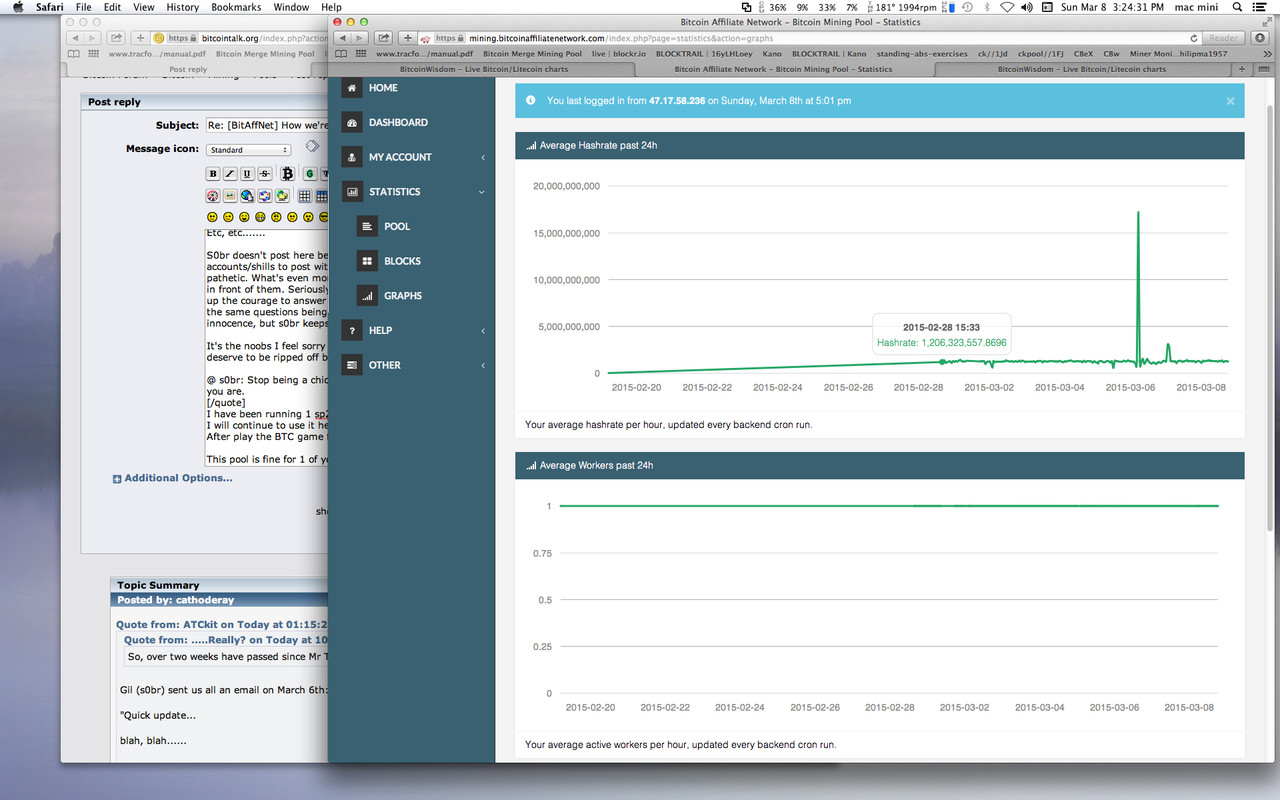Expand the Other sidebar section
1280x800 pixels.
coord(412,365)
